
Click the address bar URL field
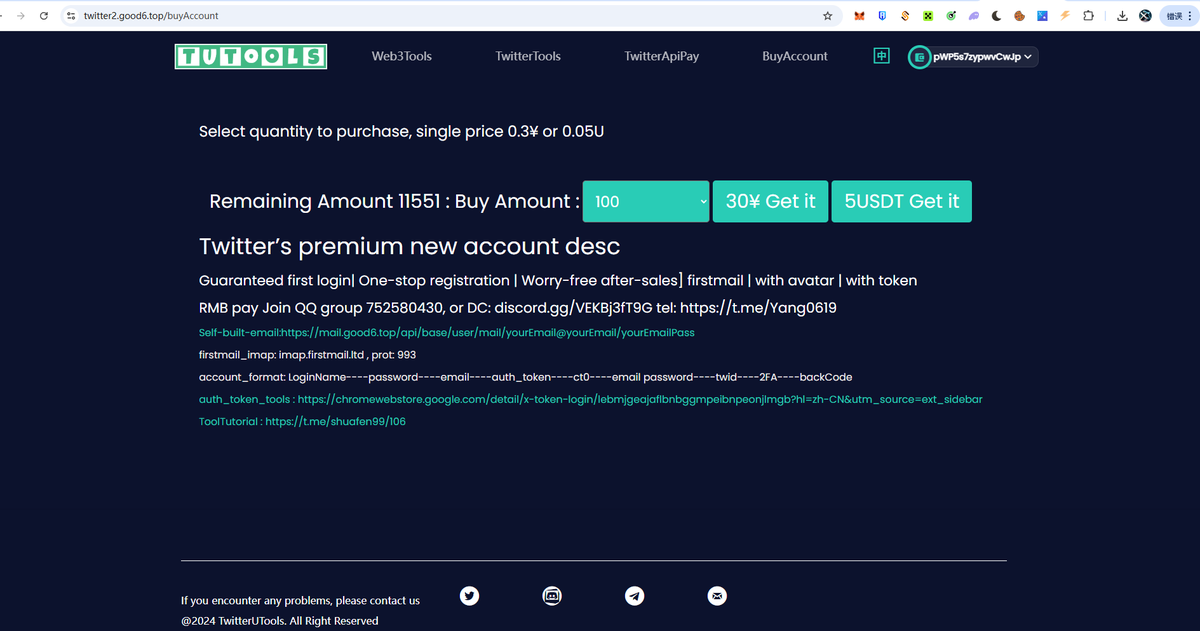click(x=450, y=16)
